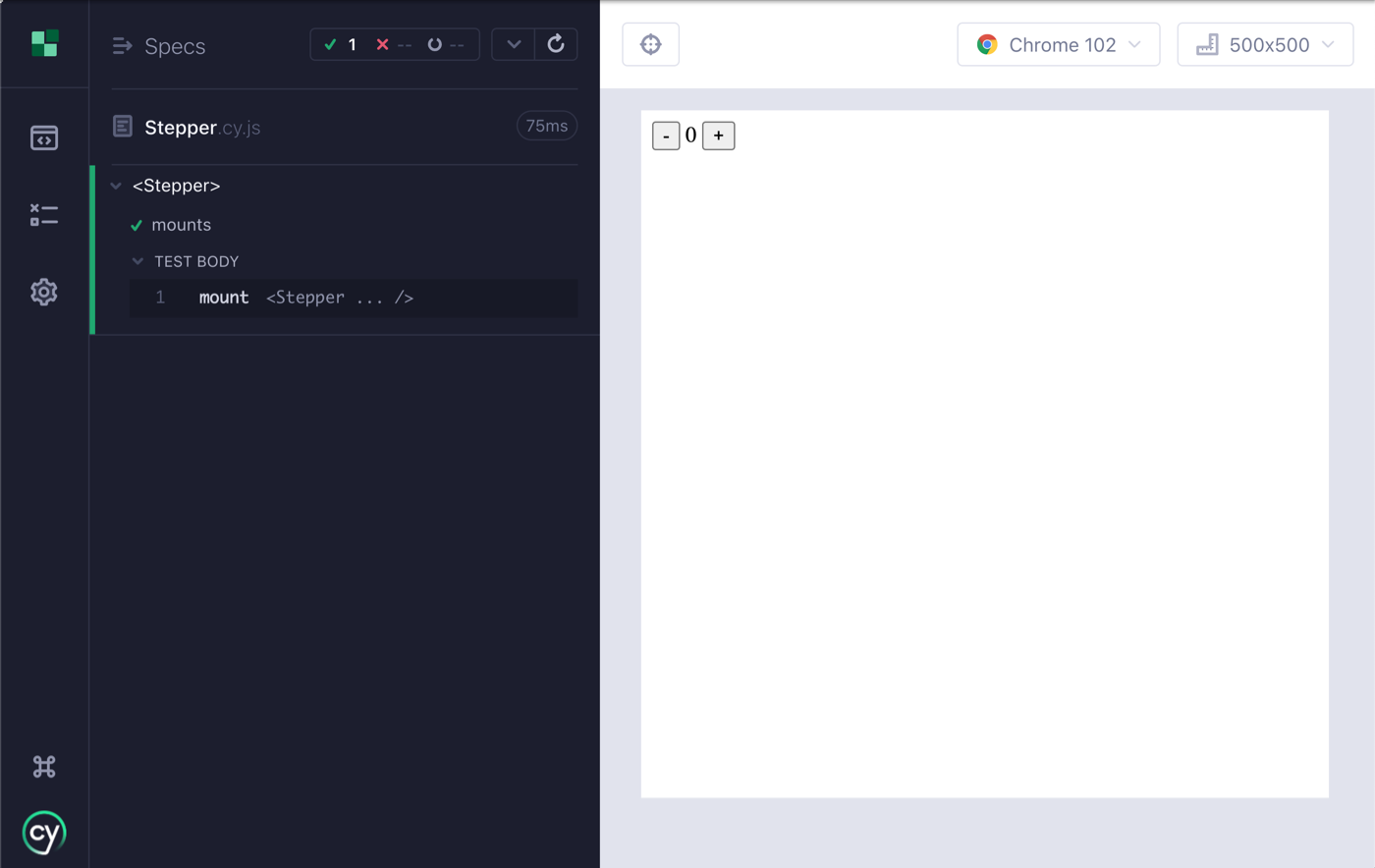Open the selector playground crosshair

[650, 45]
